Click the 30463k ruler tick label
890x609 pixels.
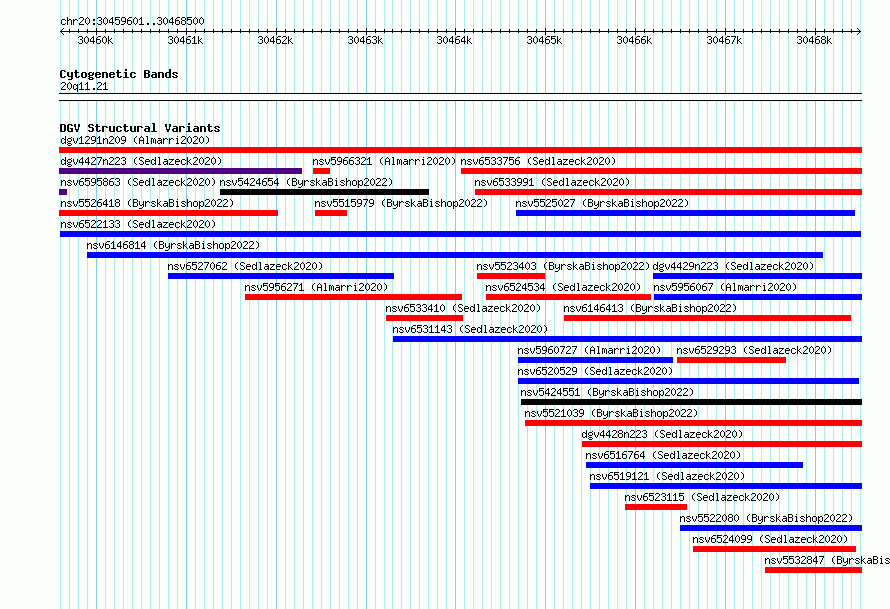[365, 40]
